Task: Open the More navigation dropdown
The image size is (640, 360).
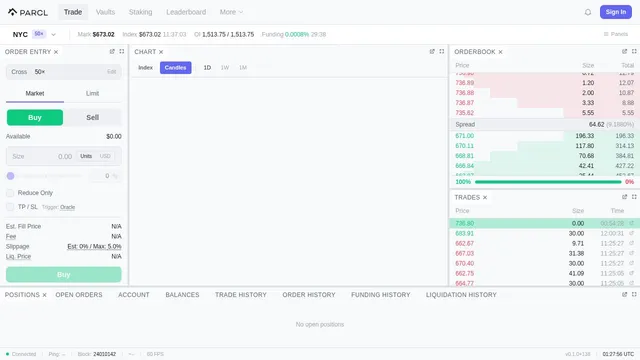Action: point(231,12)
